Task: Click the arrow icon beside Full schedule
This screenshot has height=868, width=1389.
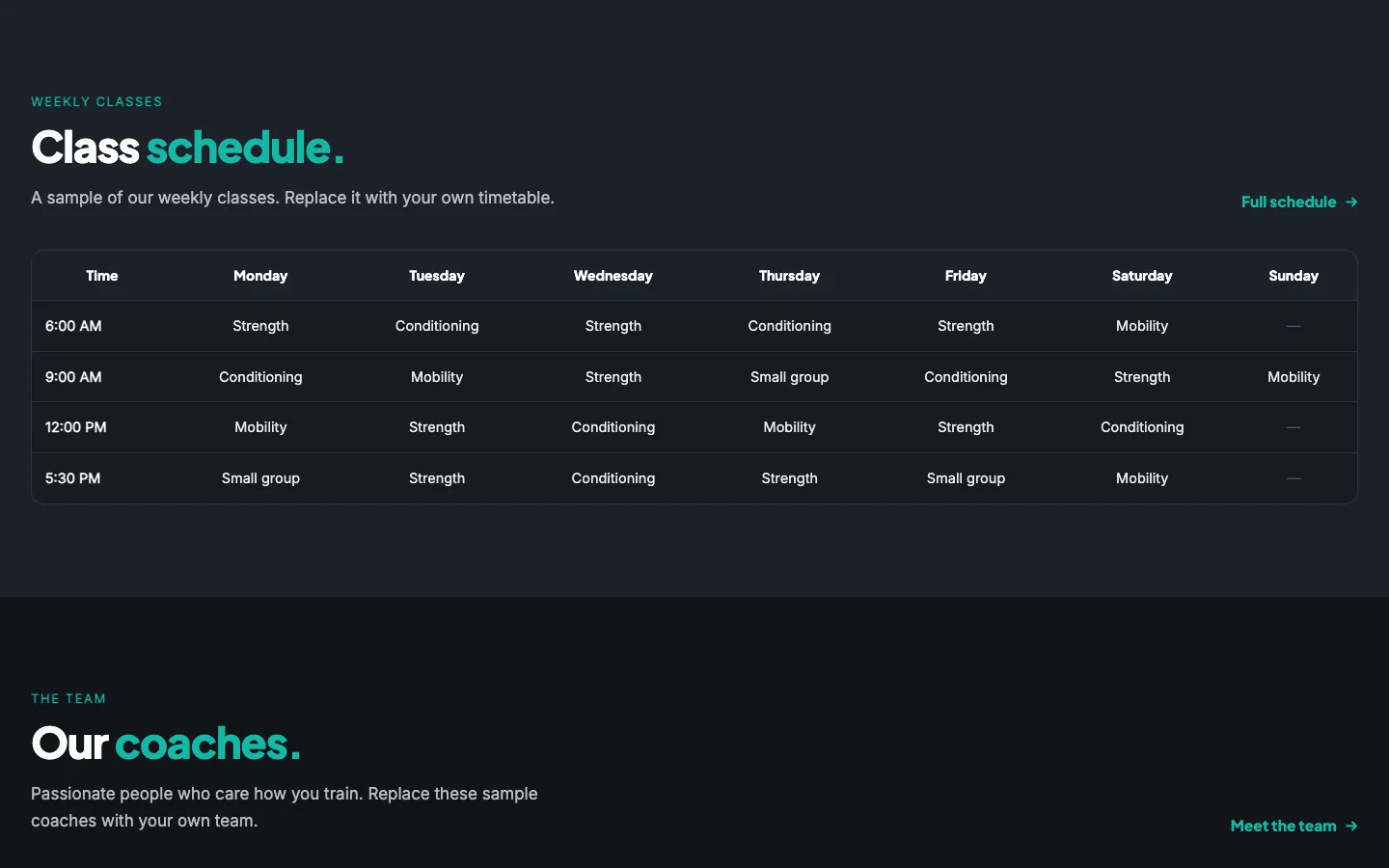Action: [1351, 203]
